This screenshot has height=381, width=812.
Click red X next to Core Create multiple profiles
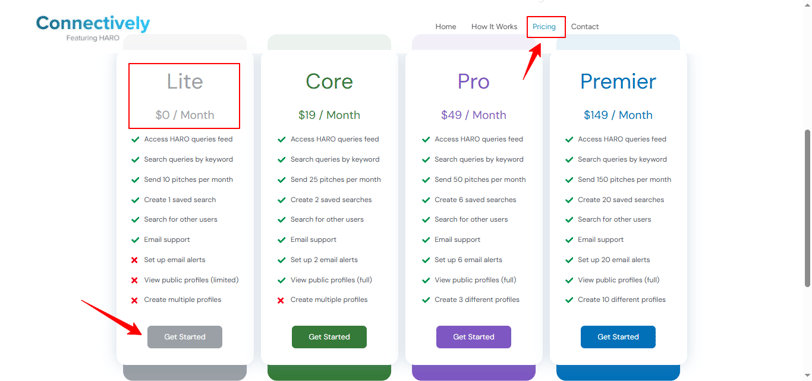pyautogui.click(x=281, y=300)
